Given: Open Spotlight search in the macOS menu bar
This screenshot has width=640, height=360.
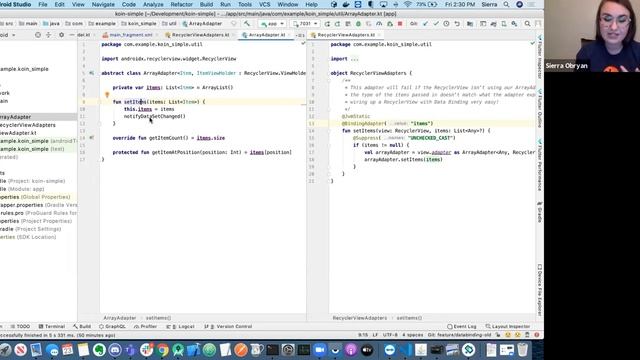Looking at the screenshot, I should [506, 4].
